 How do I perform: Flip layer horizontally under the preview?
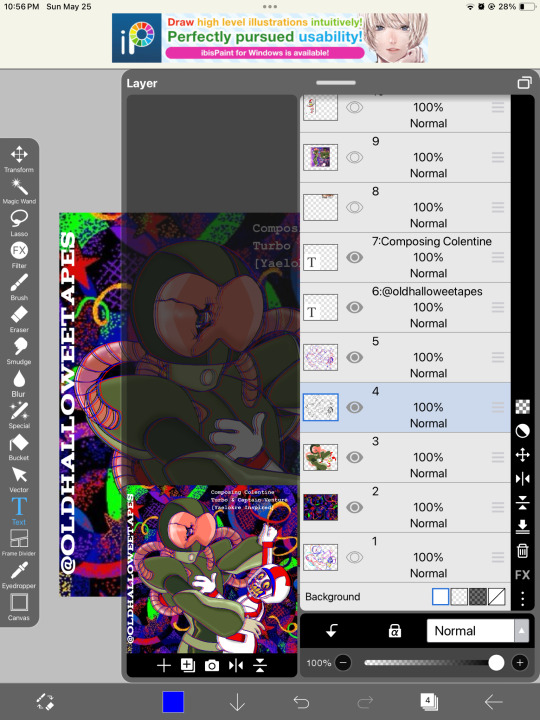coord(236,665)
